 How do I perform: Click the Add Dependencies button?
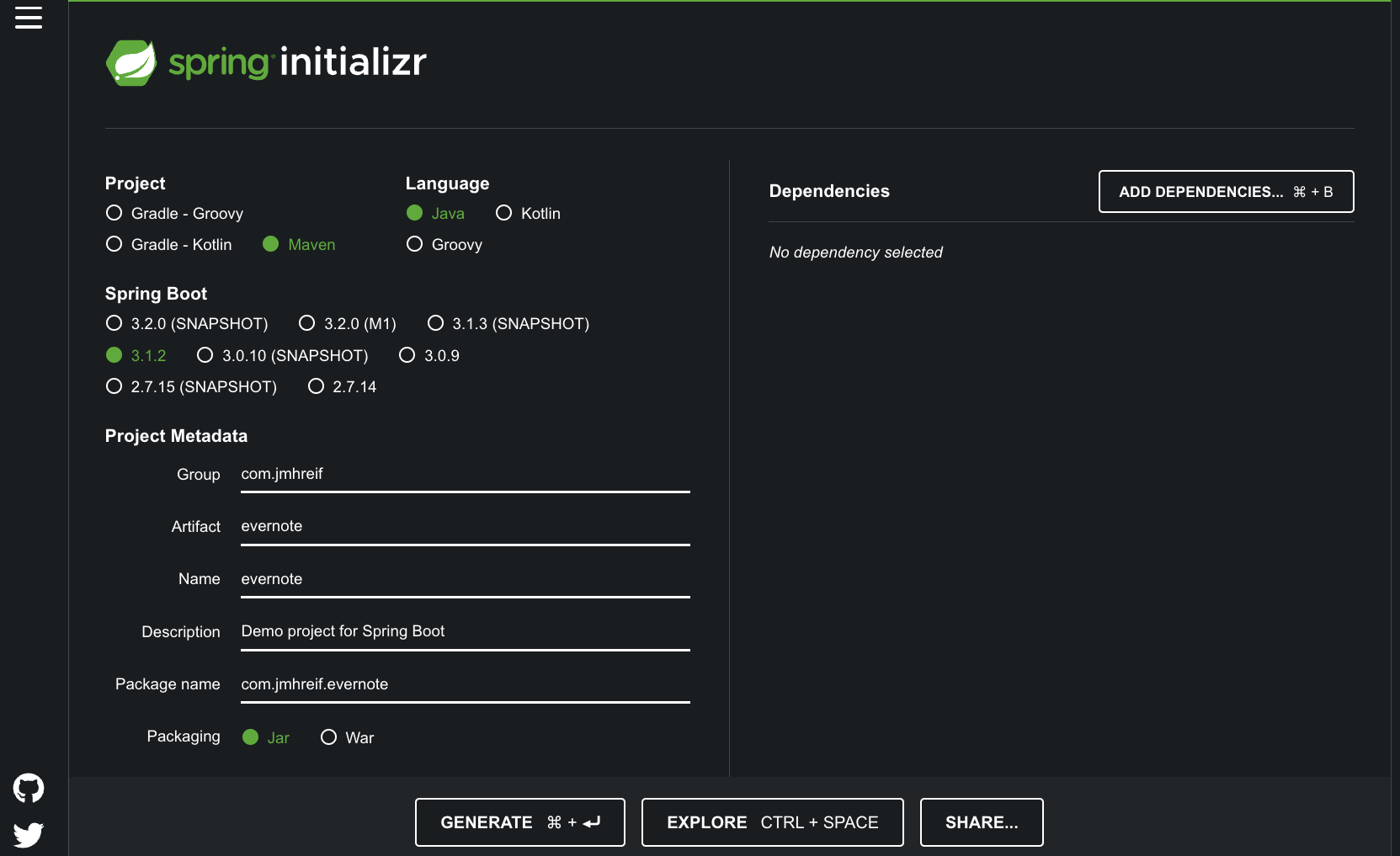[x=1226, y=192]
